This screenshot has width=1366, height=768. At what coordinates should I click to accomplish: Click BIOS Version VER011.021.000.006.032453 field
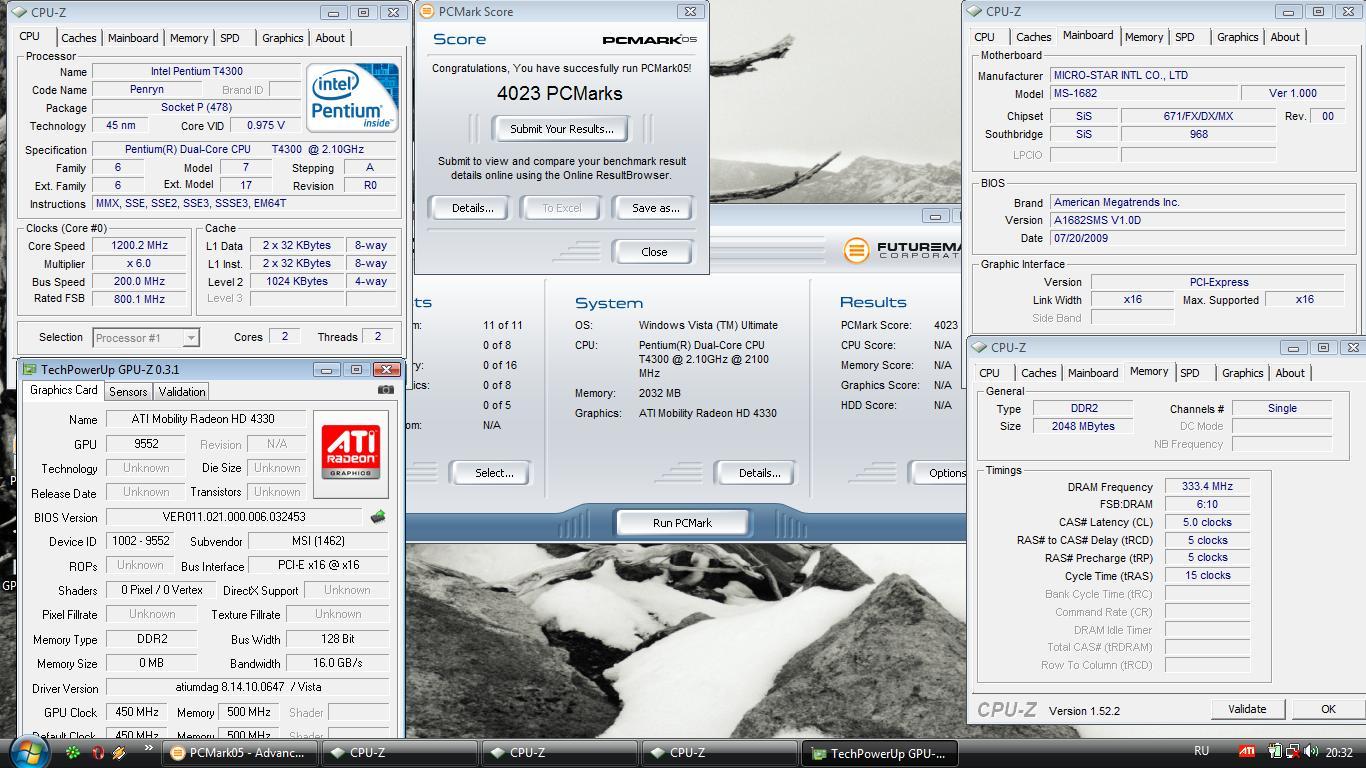234,517
